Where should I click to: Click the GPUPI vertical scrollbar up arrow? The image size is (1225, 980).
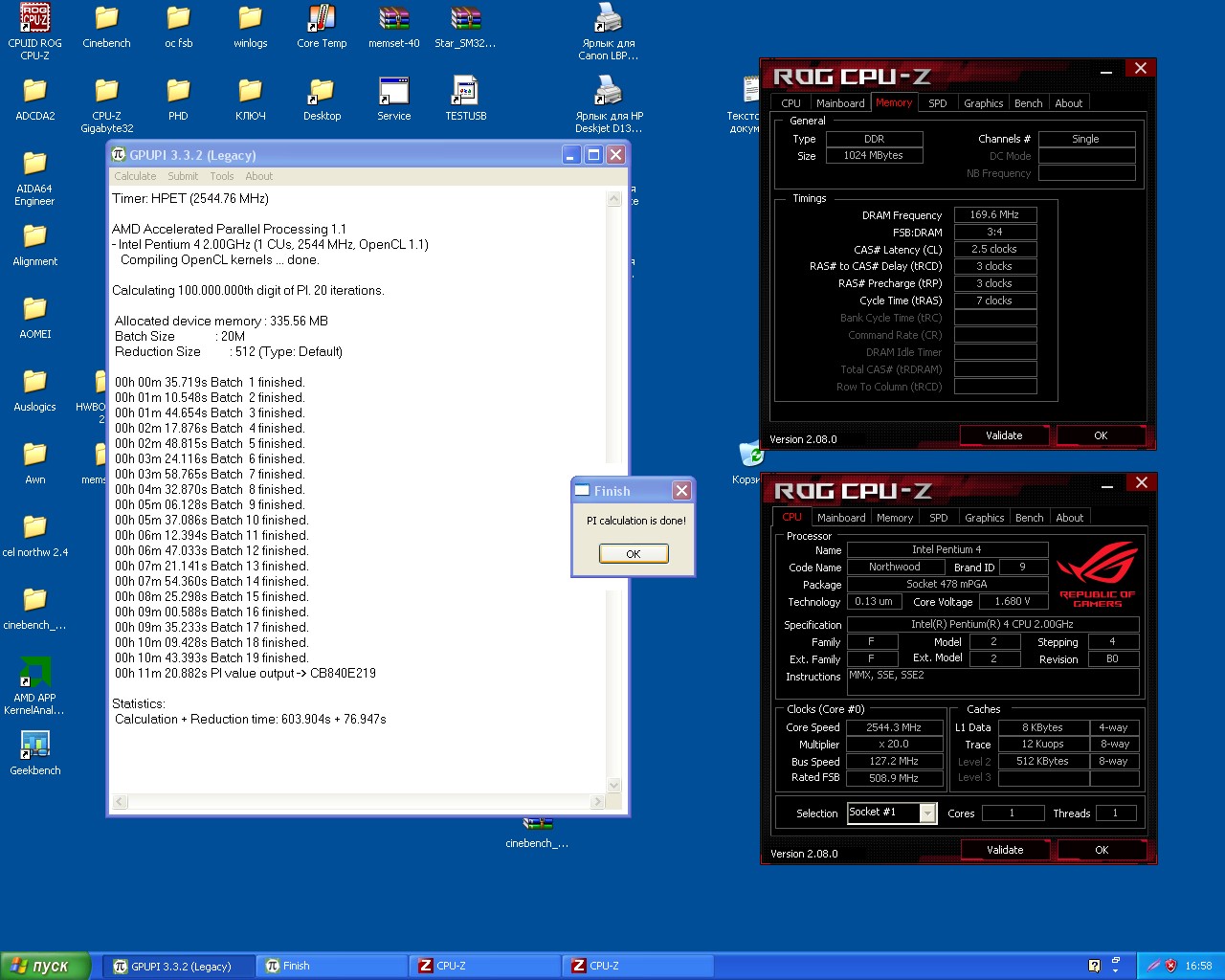click(x=614, y=199)
